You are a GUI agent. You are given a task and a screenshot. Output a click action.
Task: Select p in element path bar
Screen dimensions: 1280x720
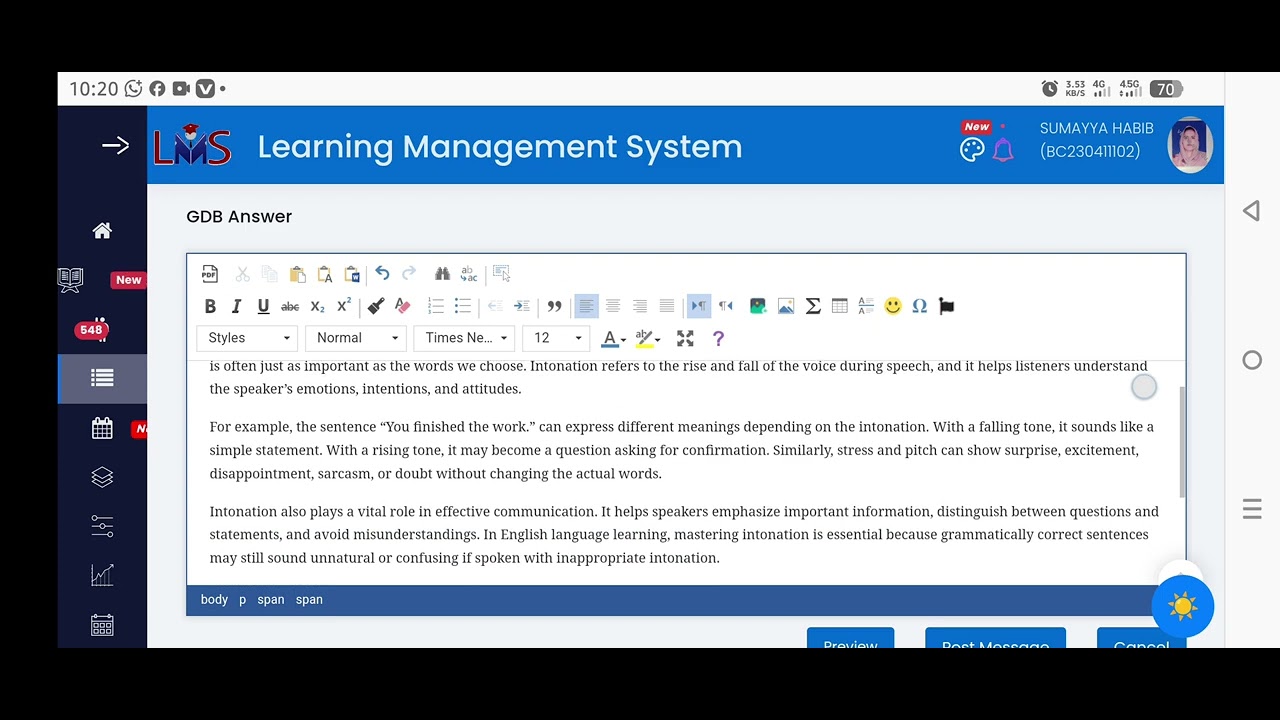tap(242, 600)
